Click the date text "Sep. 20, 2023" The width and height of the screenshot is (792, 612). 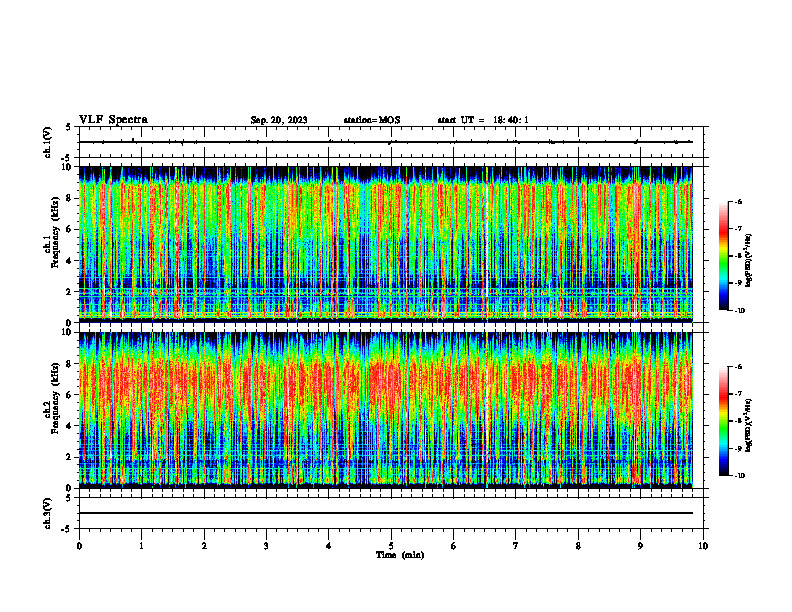[x=279, y=120]
